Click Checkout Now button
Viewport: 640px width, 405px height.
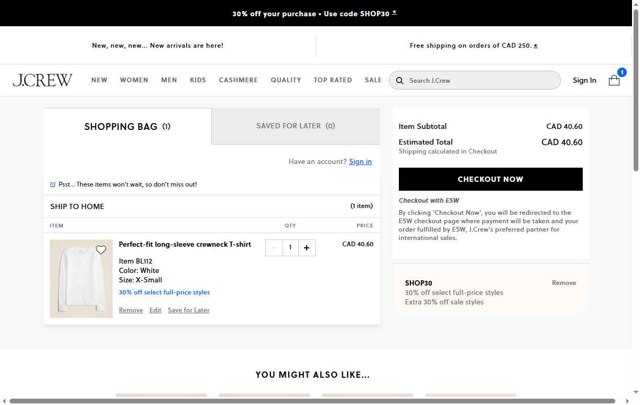point(491,179)
